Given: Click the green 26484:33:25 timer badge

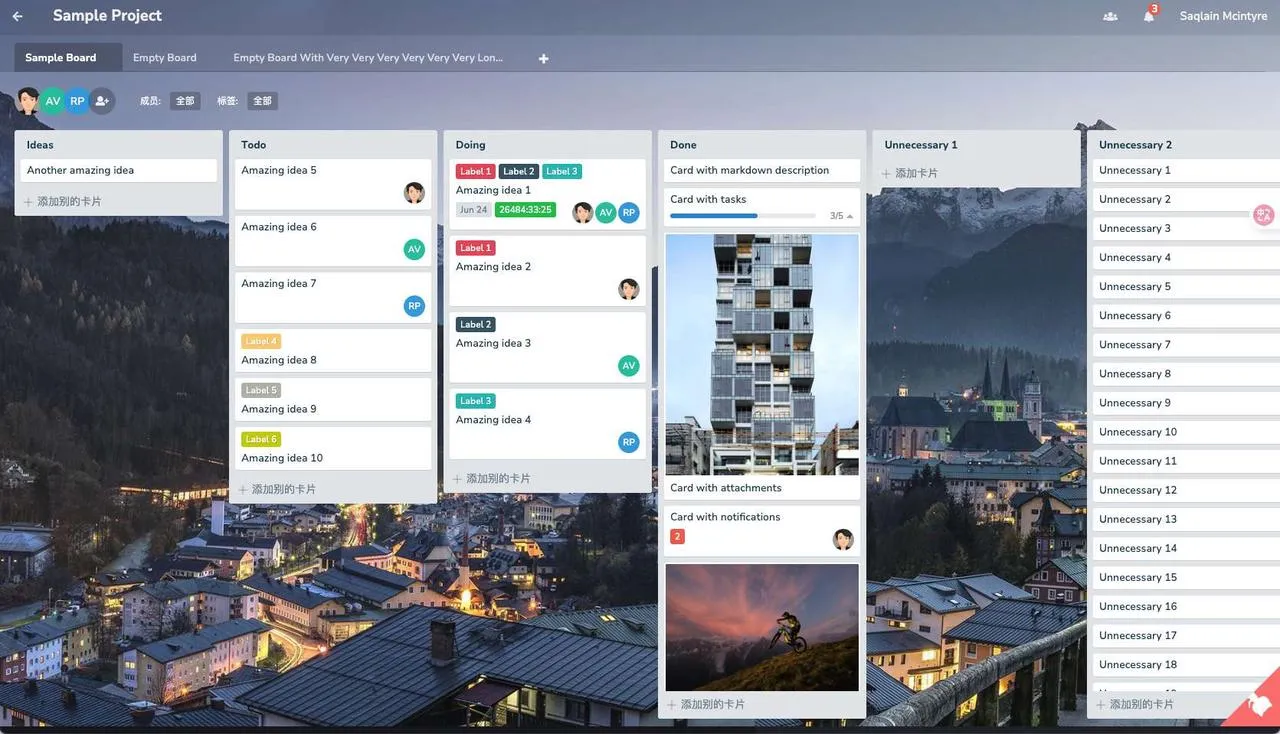Looking at the screenshot, I should (526, 210).
